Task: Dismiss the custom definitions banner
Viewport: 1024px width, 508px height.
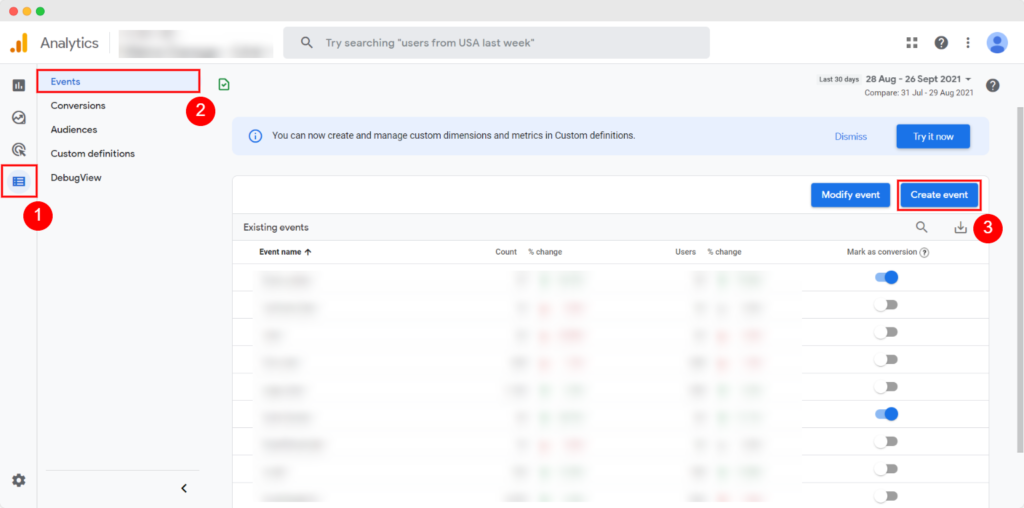Action: (850, 136)
